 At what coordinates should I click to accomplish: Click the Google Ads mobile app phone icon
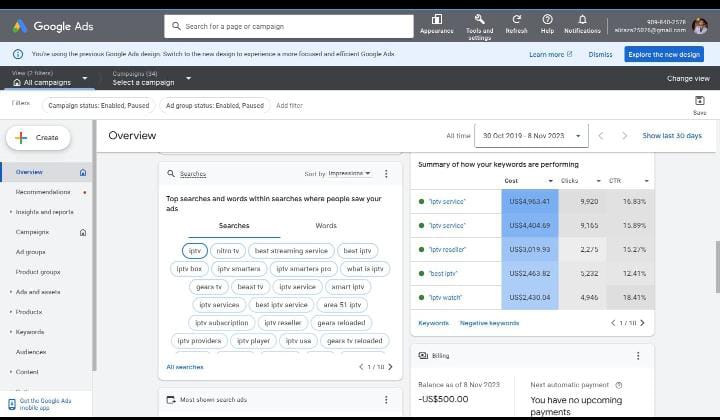point(12,404)
